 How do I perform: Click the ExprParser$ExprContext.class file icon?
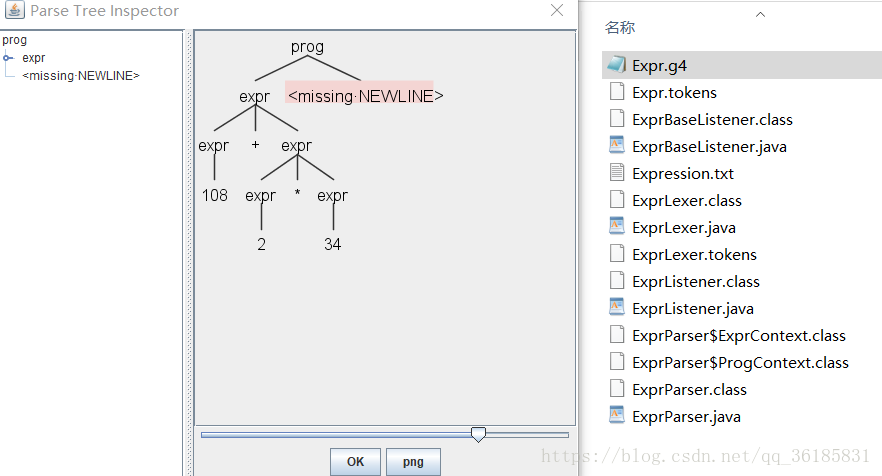click(617, 335)
